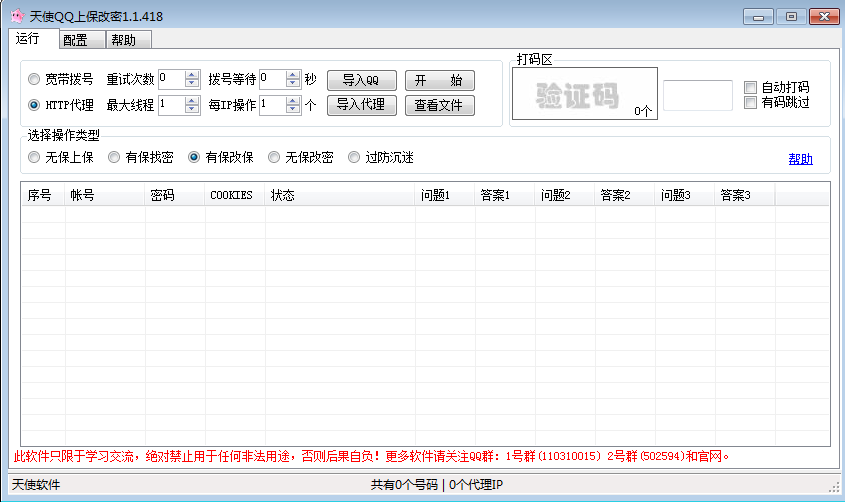Select the HTTP代理 radio option
This screenshot has height=502, width=845.
[x=34, y=105]
